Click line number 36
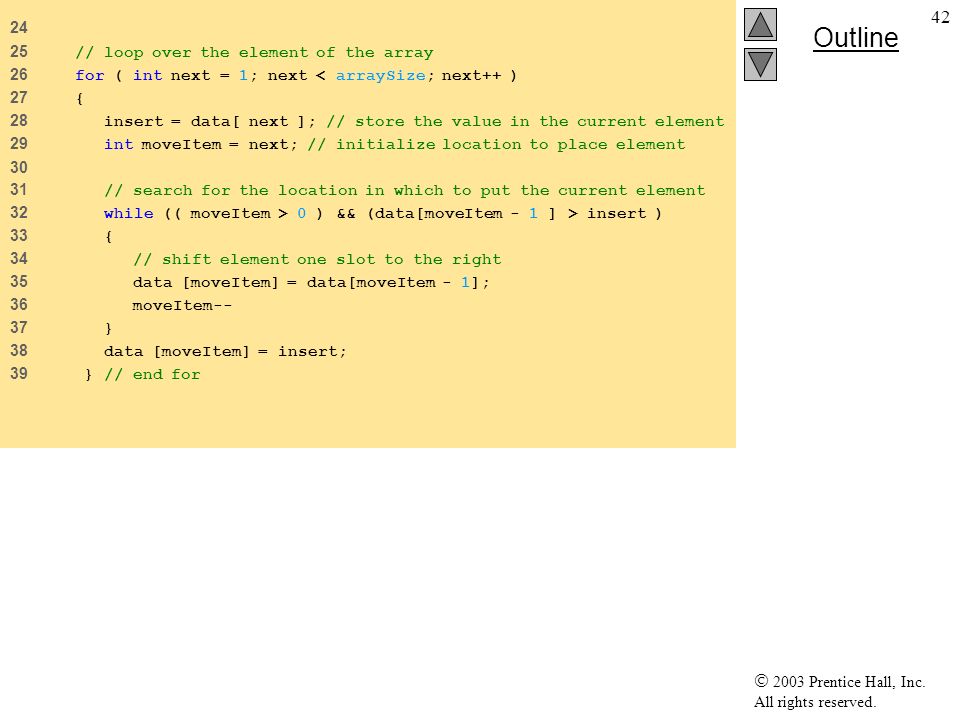Viewport: 960px width, 720px height. 19,305
